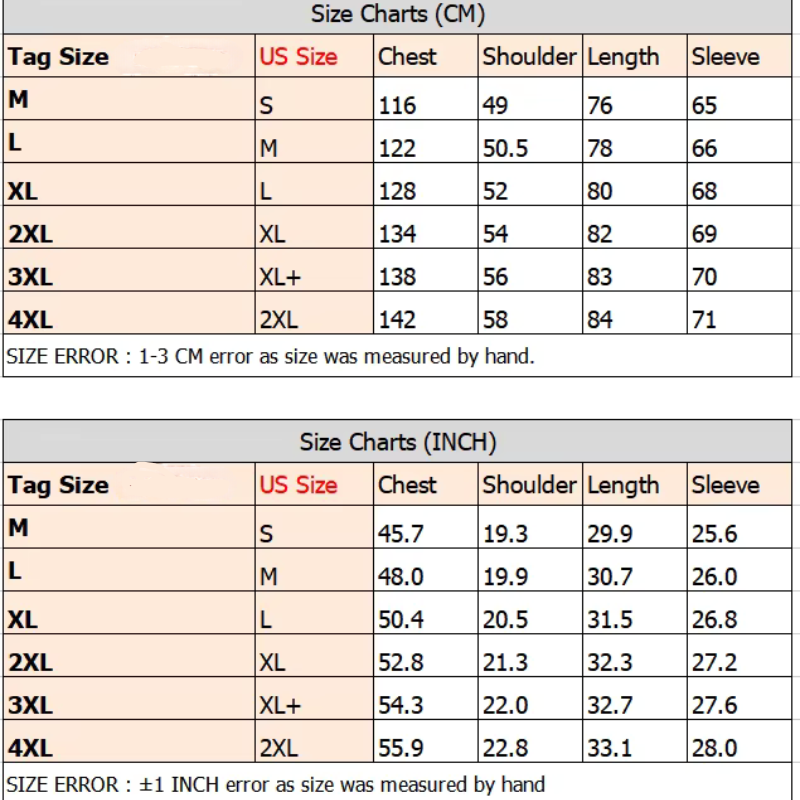800x800 pixels.
Task: Click Length value 31.5 in INCH chart
Action: 610,620
